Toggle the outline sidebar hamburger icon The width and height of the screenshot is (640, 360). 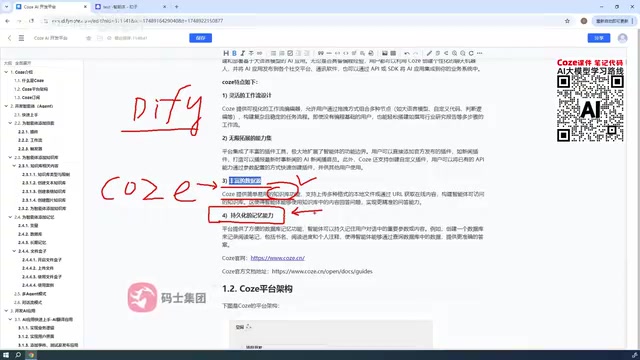(x=21, y=38)
